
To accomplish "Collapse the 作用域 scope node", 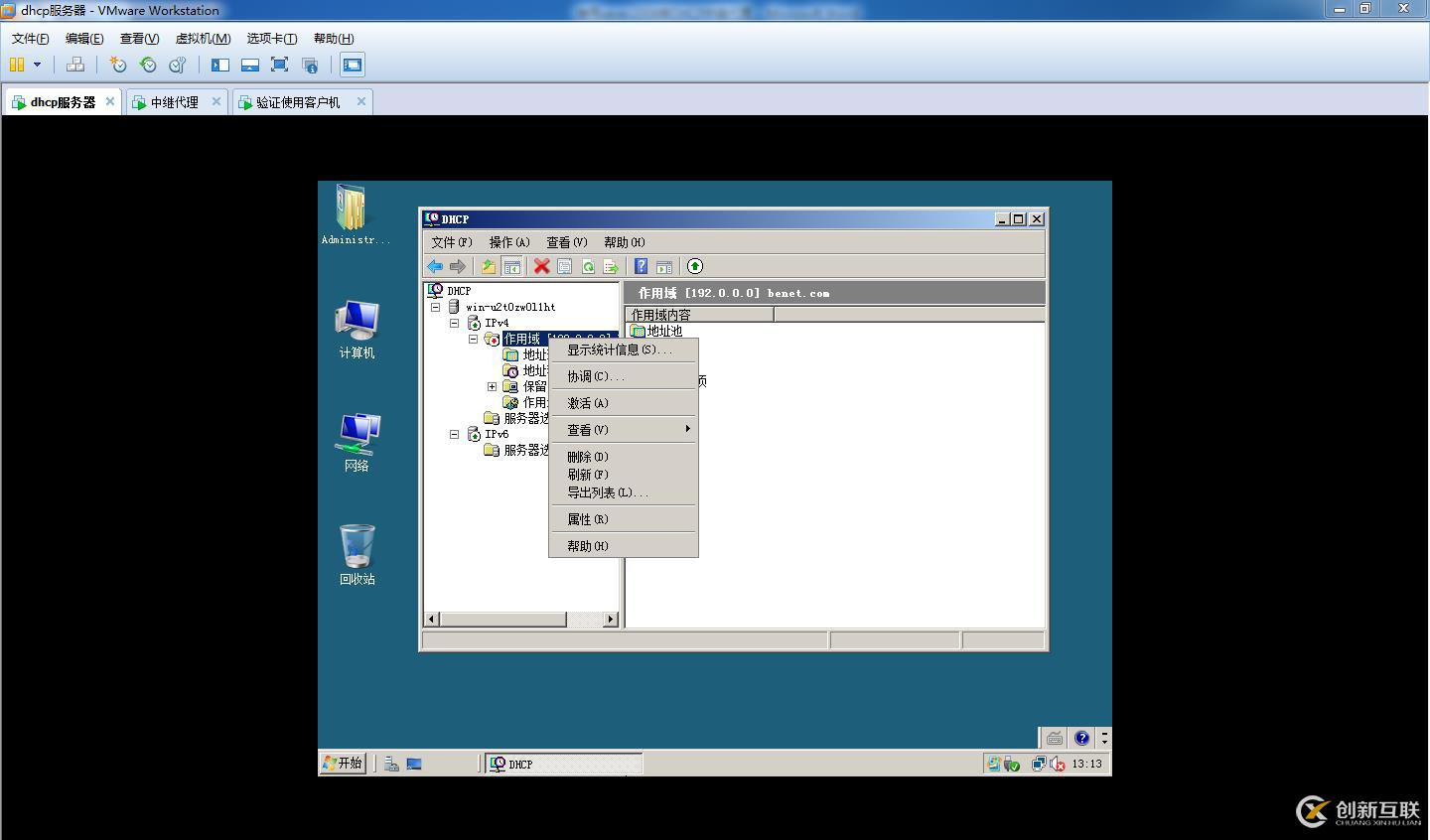I will tap(473, 339).
